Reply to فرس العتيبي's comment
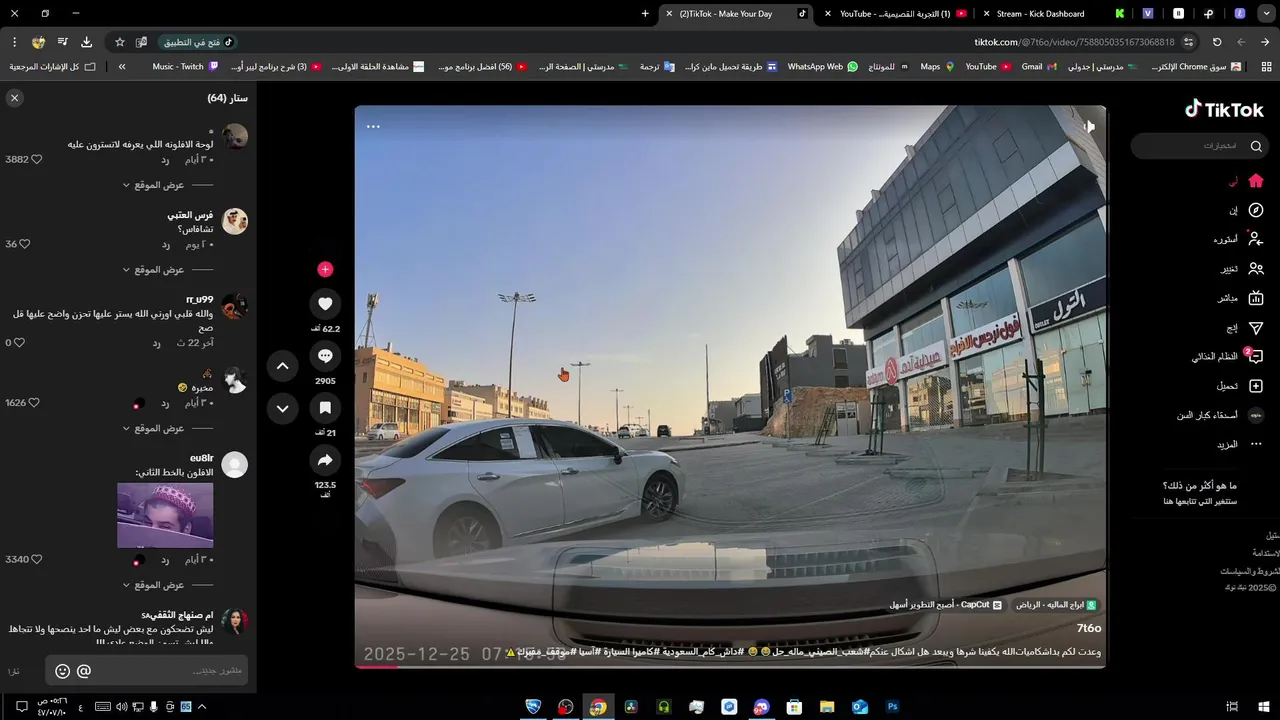The image size is (1280, 720). [166, 244]
